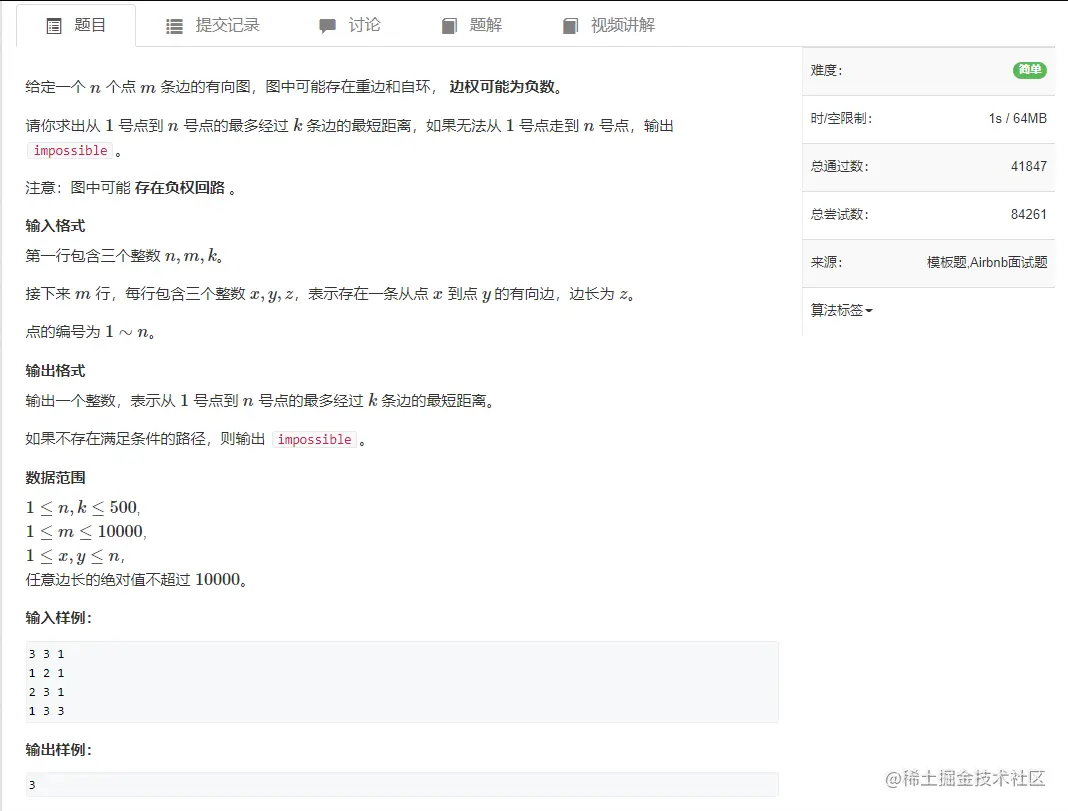This screenshot has width=1068, height=811.
Task: Click the green 简单 difficulty badge
Action: tap(1030, 71)
